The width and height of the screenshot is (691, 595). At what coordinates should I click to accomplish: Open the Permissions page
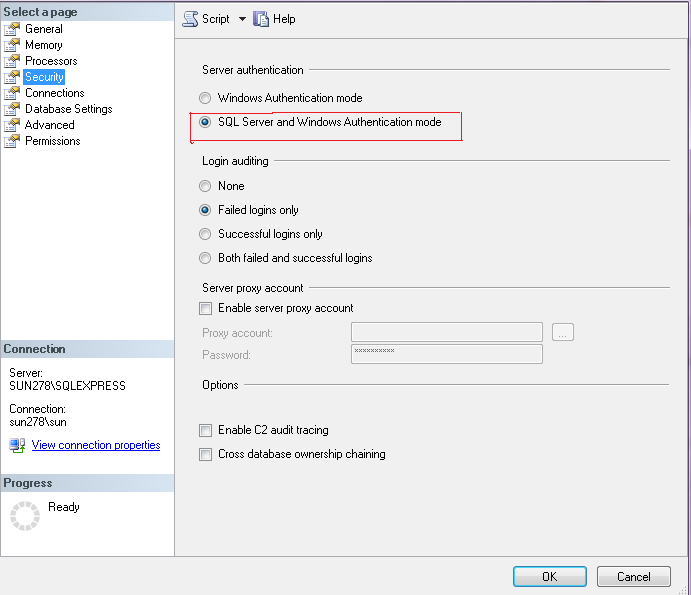(53, 141)
